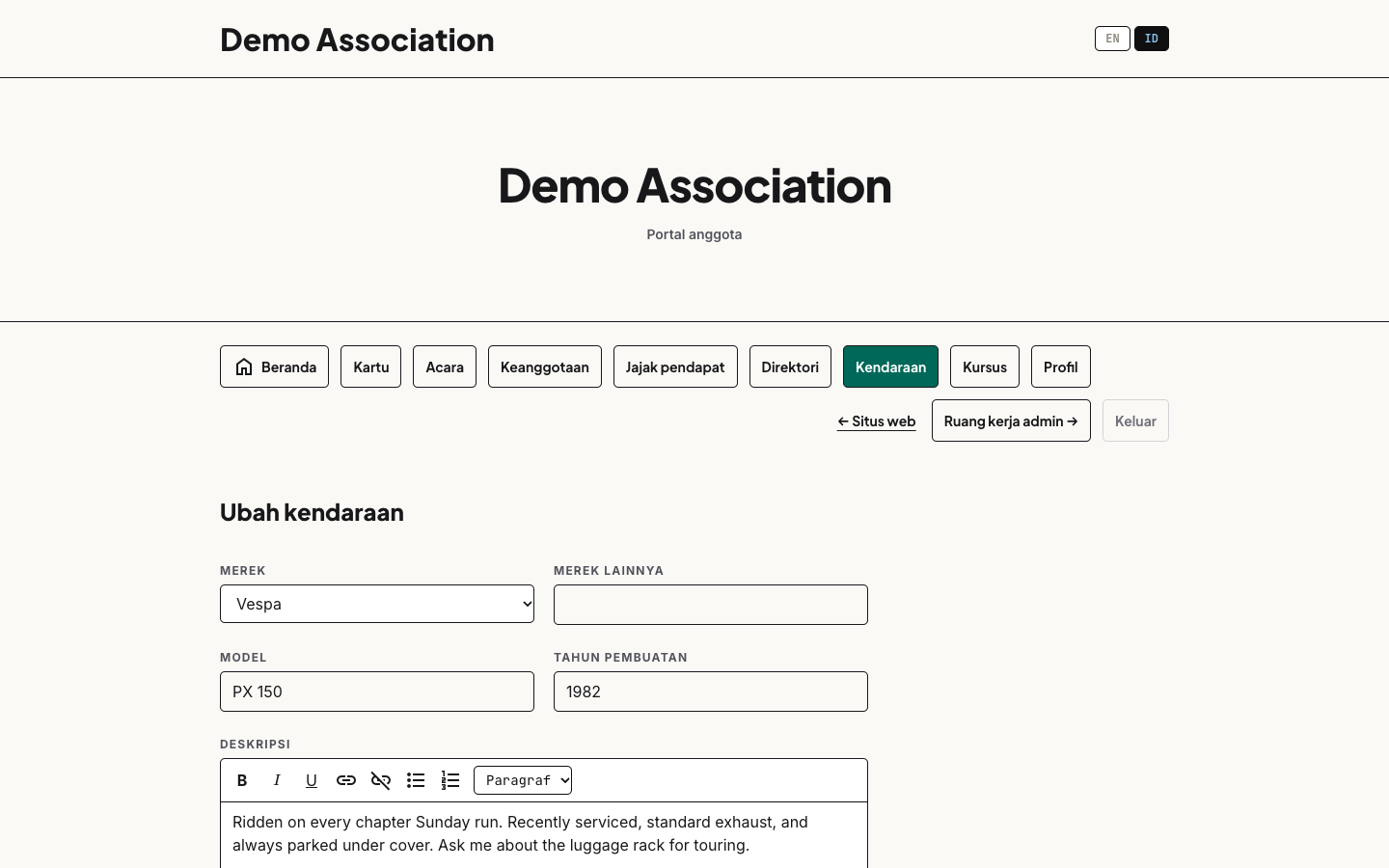Focus the Merek lainnya input field

[x=711, y=605]
